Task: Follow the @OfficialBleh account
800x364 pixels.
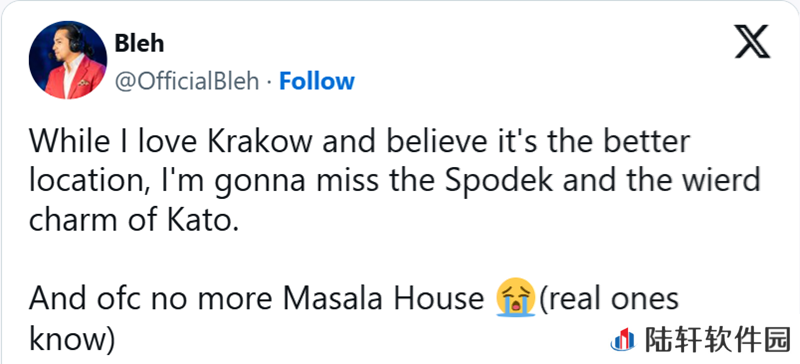Action: point(316,81)
